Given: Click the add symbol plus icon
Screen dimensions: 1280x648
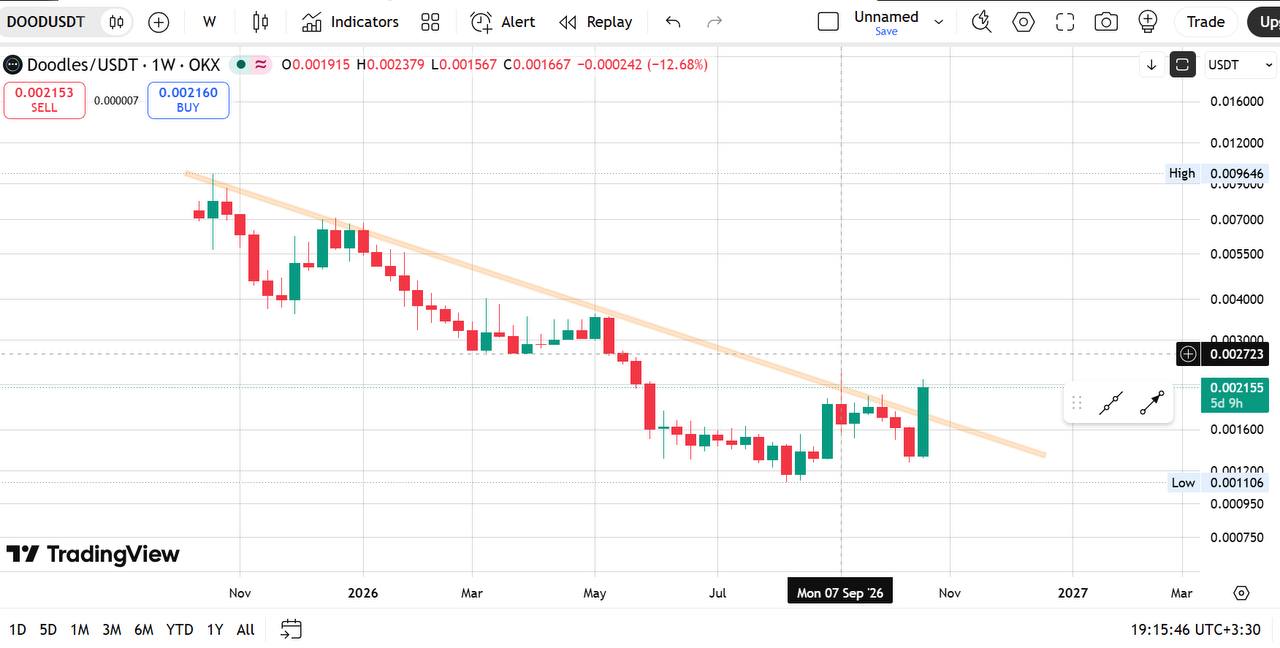Looking at the screenshot, I should (x=158, y=22).
